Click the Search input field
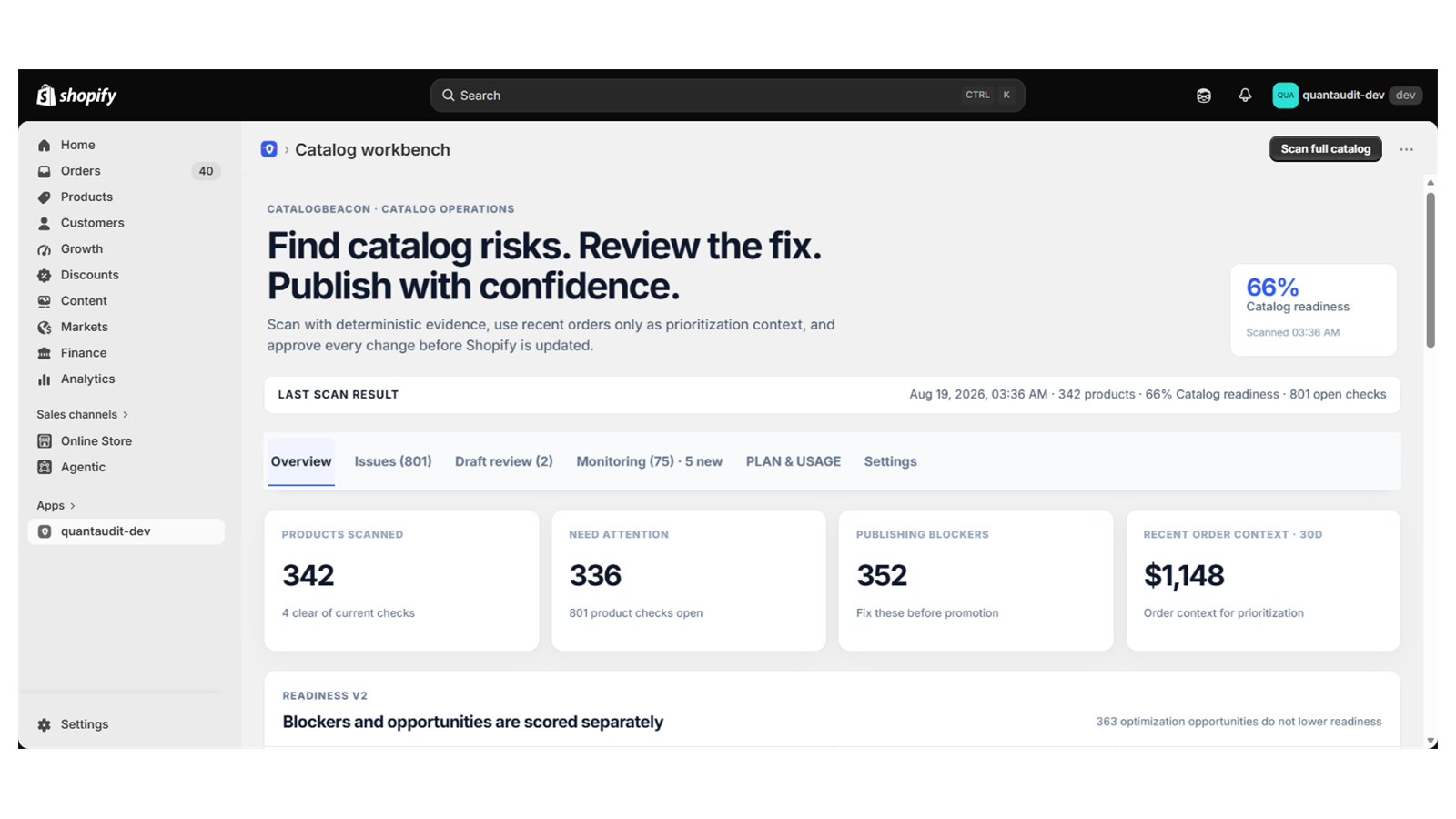 pos(727,96)
